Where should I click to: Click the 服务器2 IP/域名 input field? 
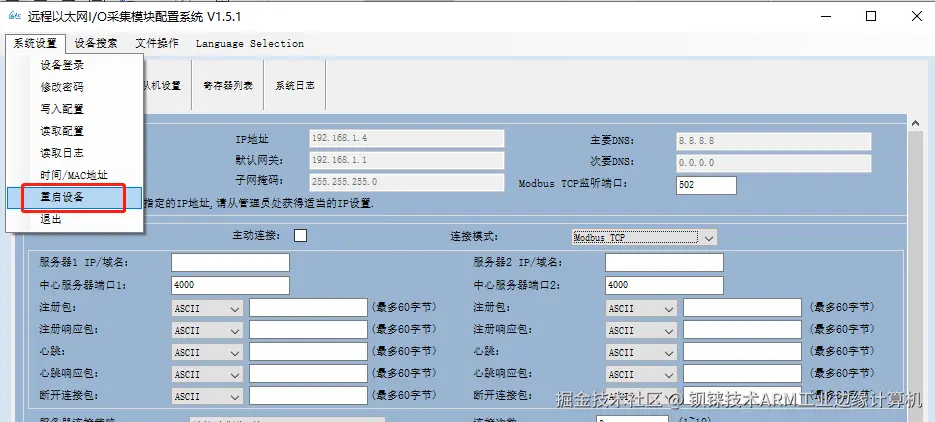point(664,263)
